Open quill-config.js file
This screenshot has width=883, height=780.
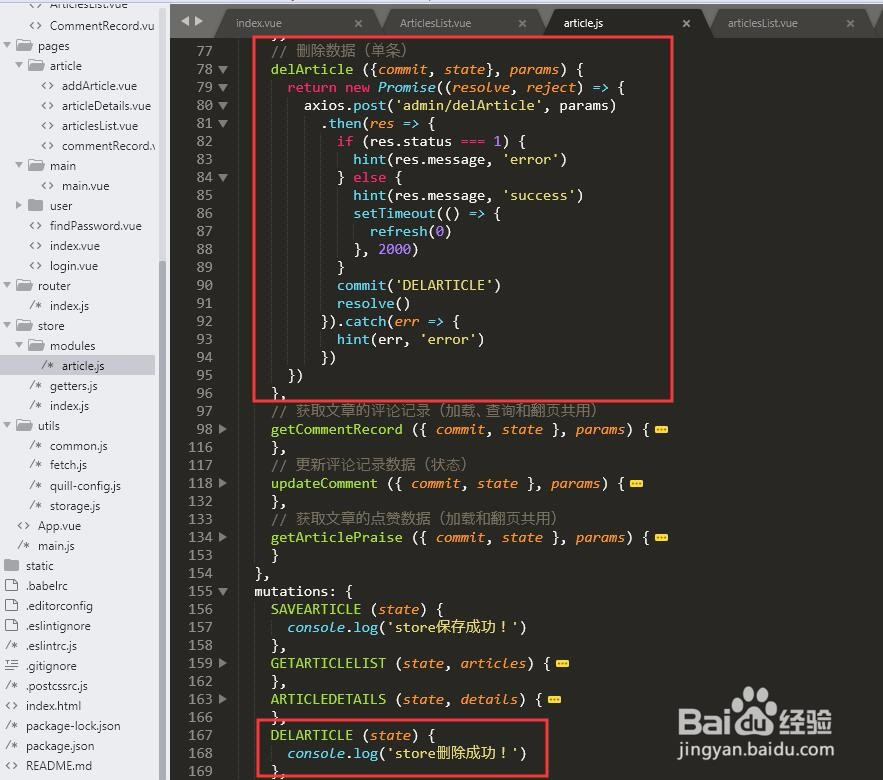tap(85, 485)
